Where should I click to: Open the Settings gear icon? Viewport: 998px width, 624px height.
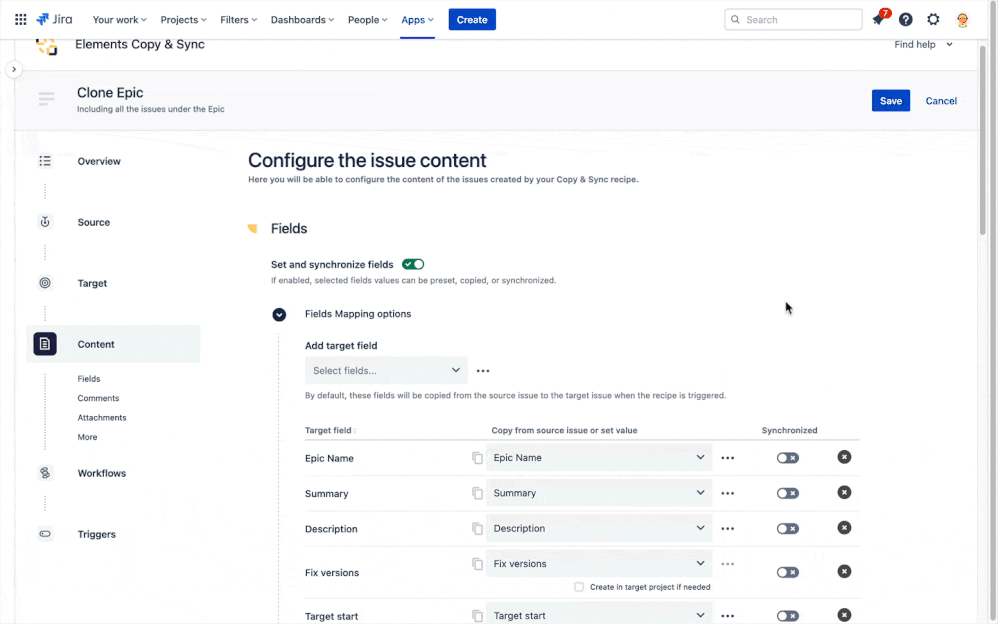pyautogui.click(x=933, y=20)
